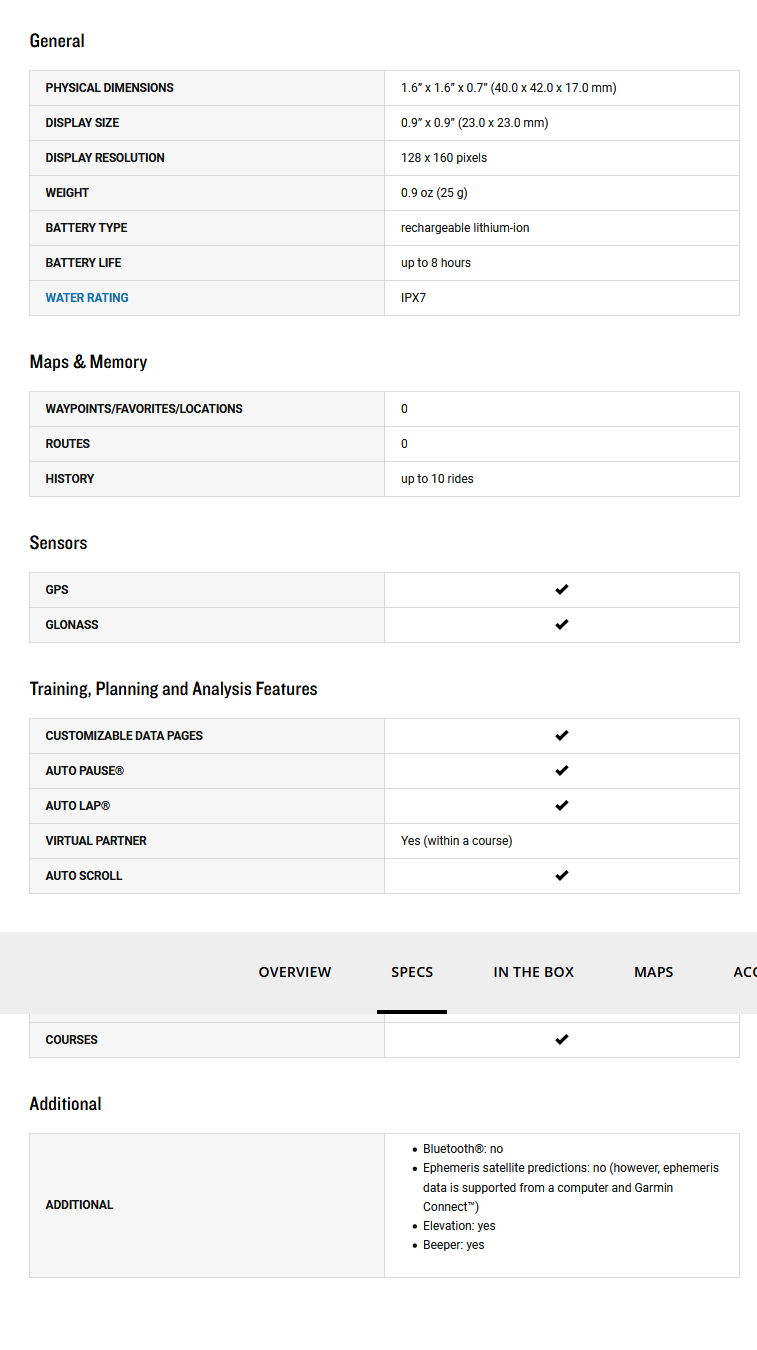Switch to the Overview tab
The height and width of the screenshot is (1350, 757).
295,972
